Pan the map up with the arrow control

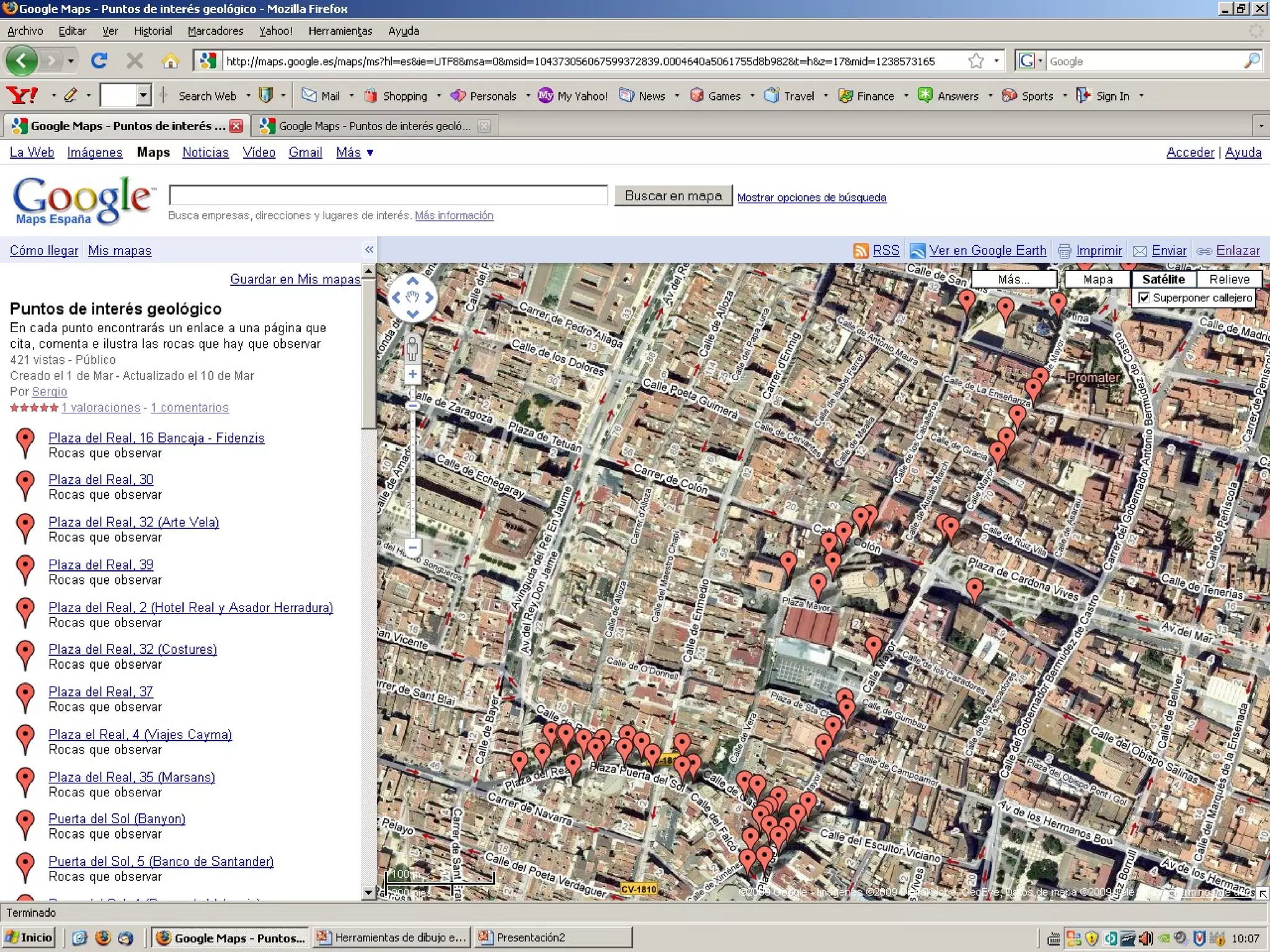pos(412,281)
